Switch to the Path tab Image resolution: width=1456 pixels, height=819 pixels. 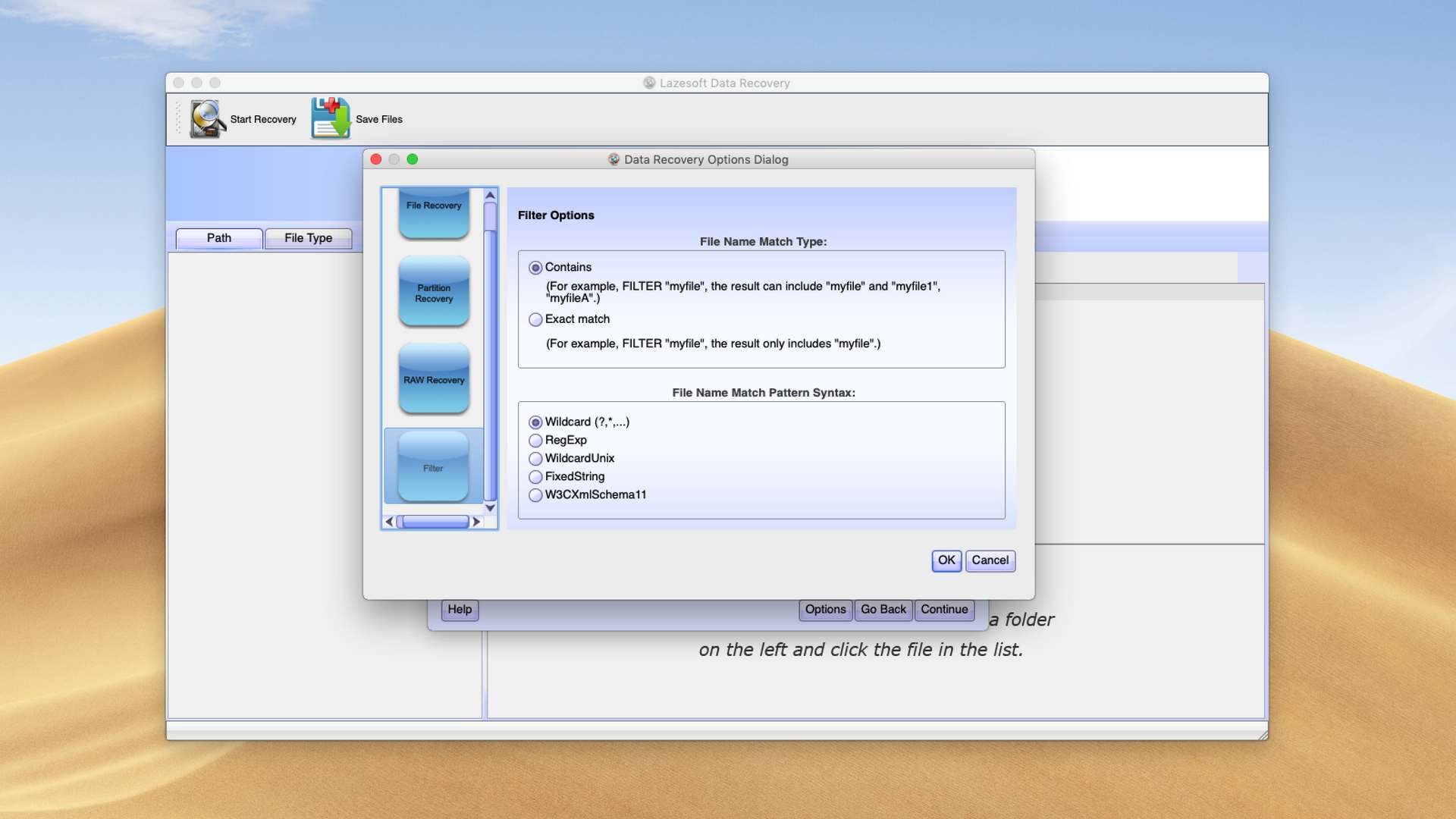tap(219, 238)
